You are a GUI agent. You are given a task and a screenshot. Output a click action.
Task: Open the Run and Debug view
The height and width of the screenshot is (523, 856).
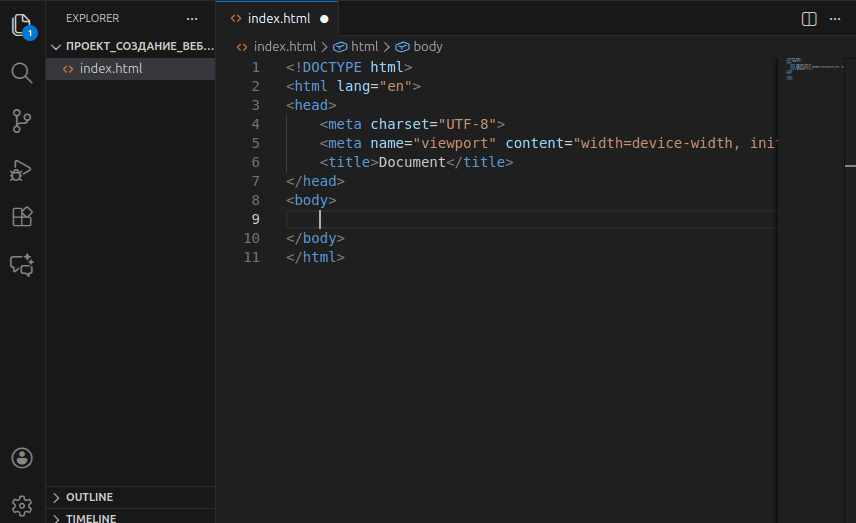click(22, 169)
